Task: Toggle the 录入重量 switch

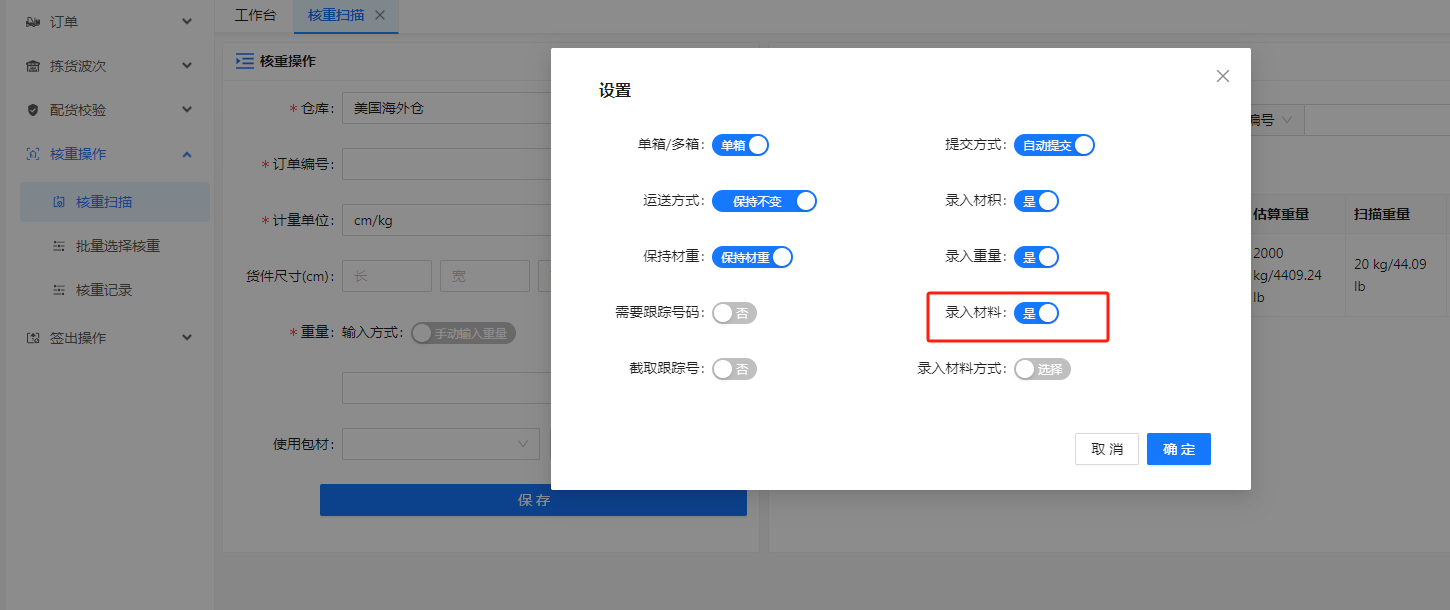Action: tap(1036, 257)
